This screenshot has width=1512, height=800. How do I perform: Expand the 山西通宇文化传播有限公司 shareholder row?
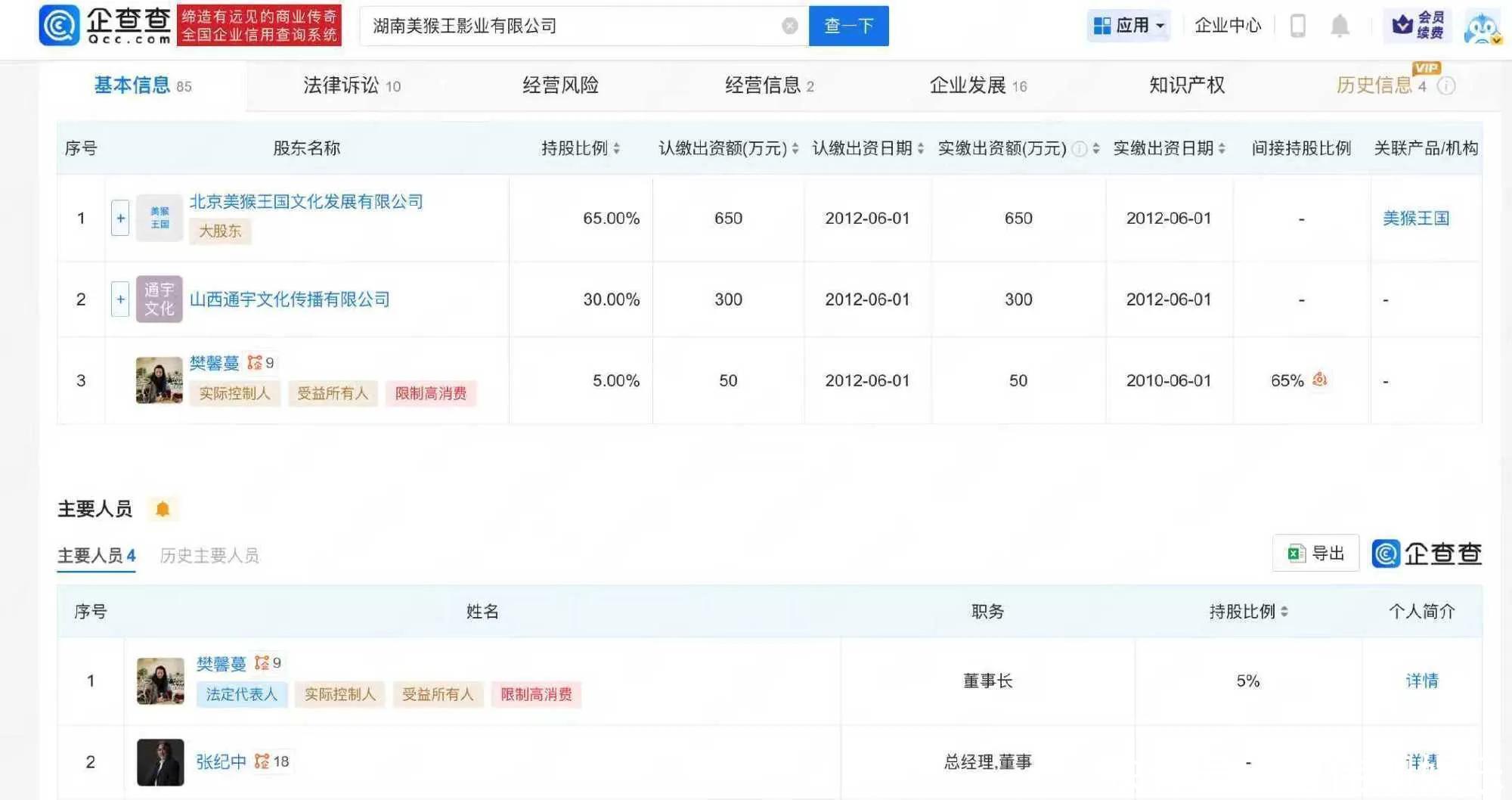point(120,299)
